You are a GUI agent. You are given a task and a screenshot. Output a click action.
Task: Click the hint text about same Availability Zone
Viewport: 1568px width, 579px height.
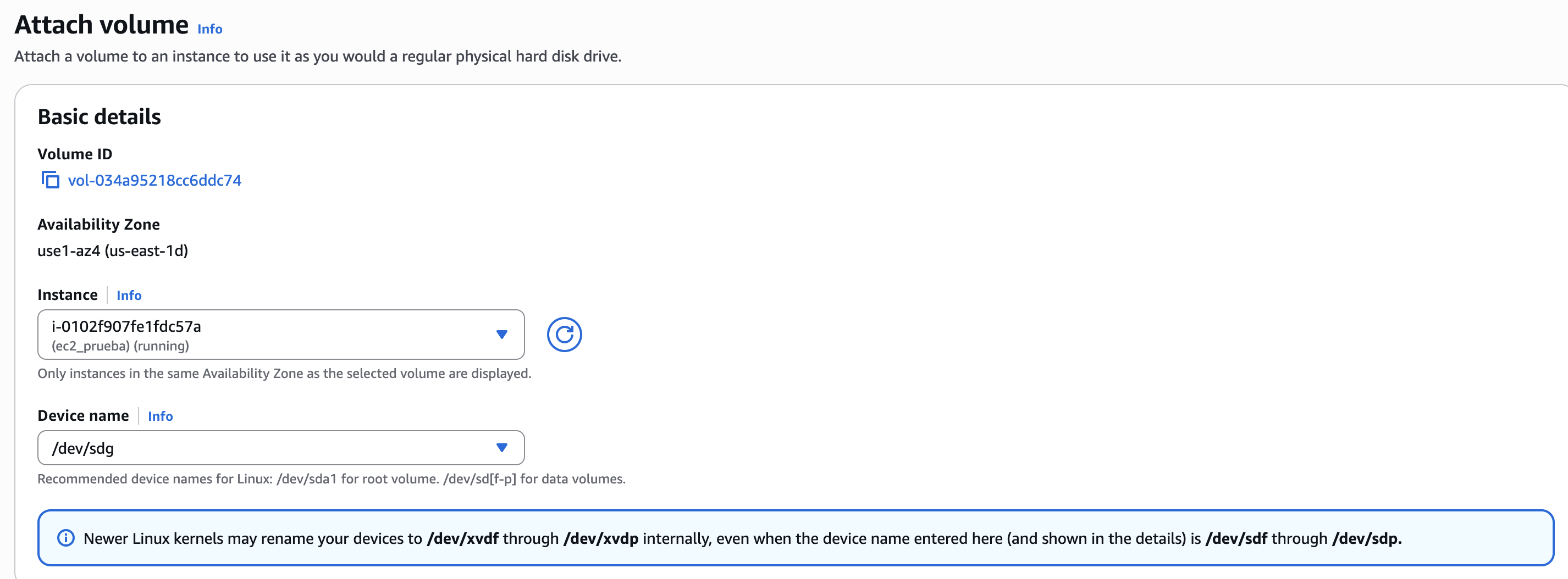284,374
